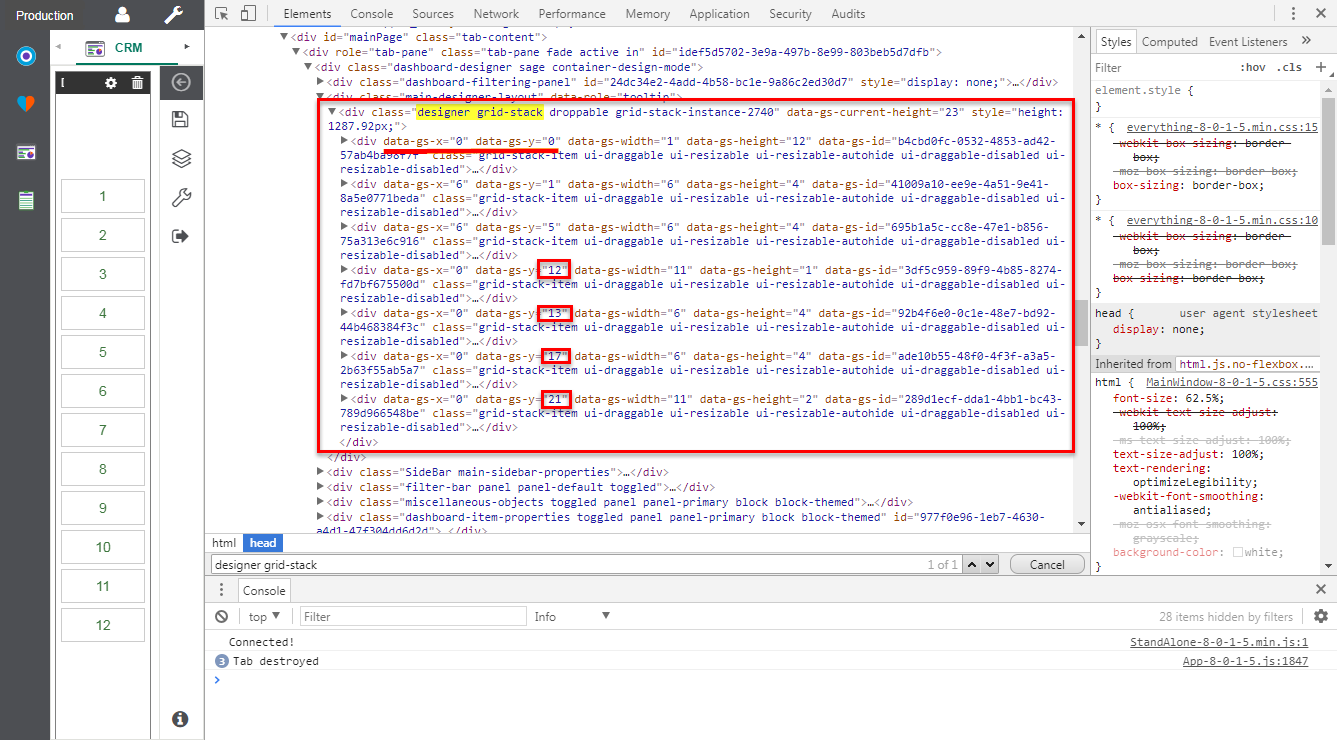
Task: Clear console with the block icon
Action: (222, 617)
